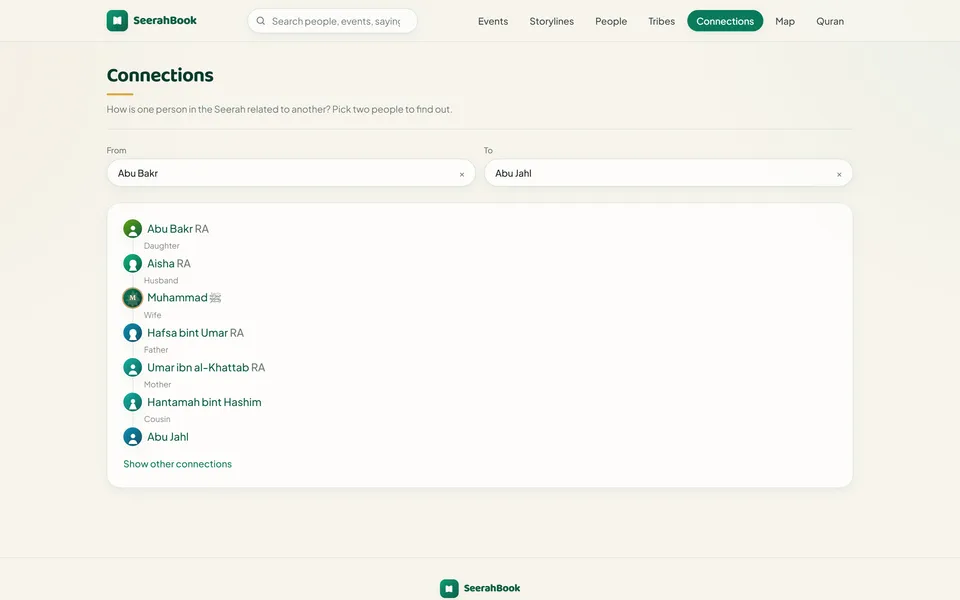960x600 pixels.
Task: Open the Muhammad name link
Action: pos(184,298)
